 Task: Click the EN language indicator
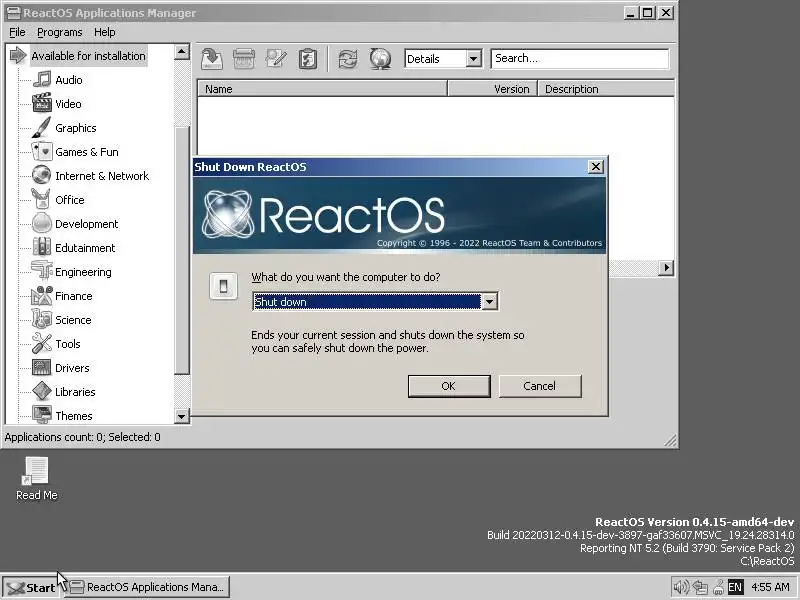click(735, 587)
